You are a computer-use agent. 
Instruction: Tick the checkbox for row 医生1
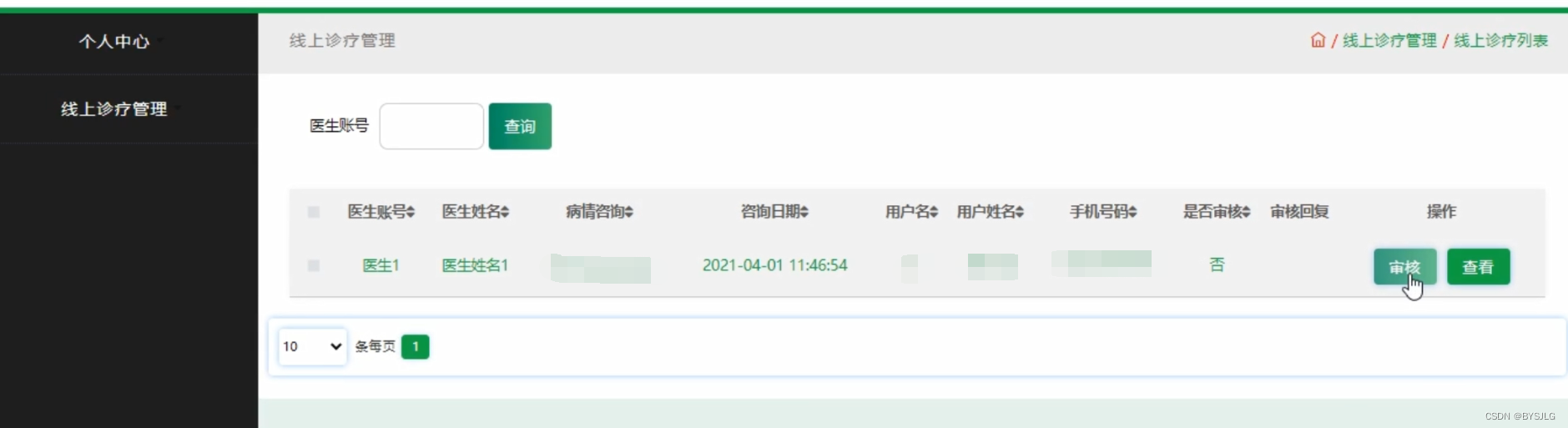coord(314,265)
